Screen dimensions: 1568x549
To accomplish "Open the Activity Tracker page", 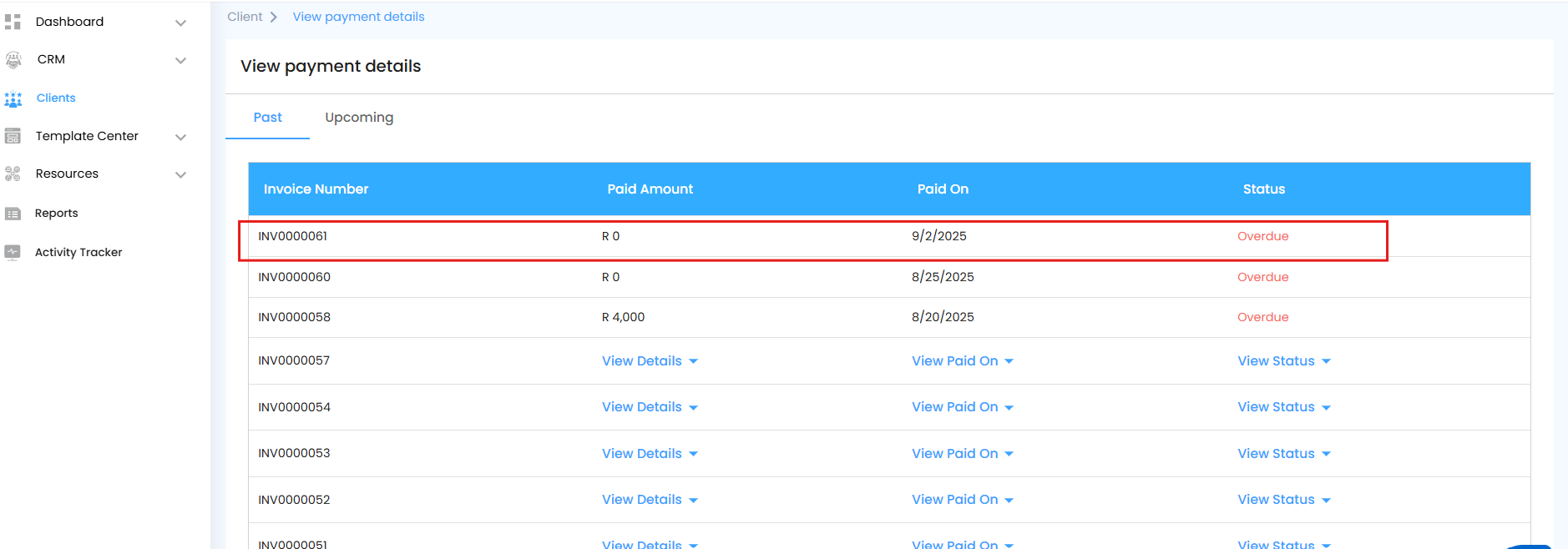I will (78, 252).
